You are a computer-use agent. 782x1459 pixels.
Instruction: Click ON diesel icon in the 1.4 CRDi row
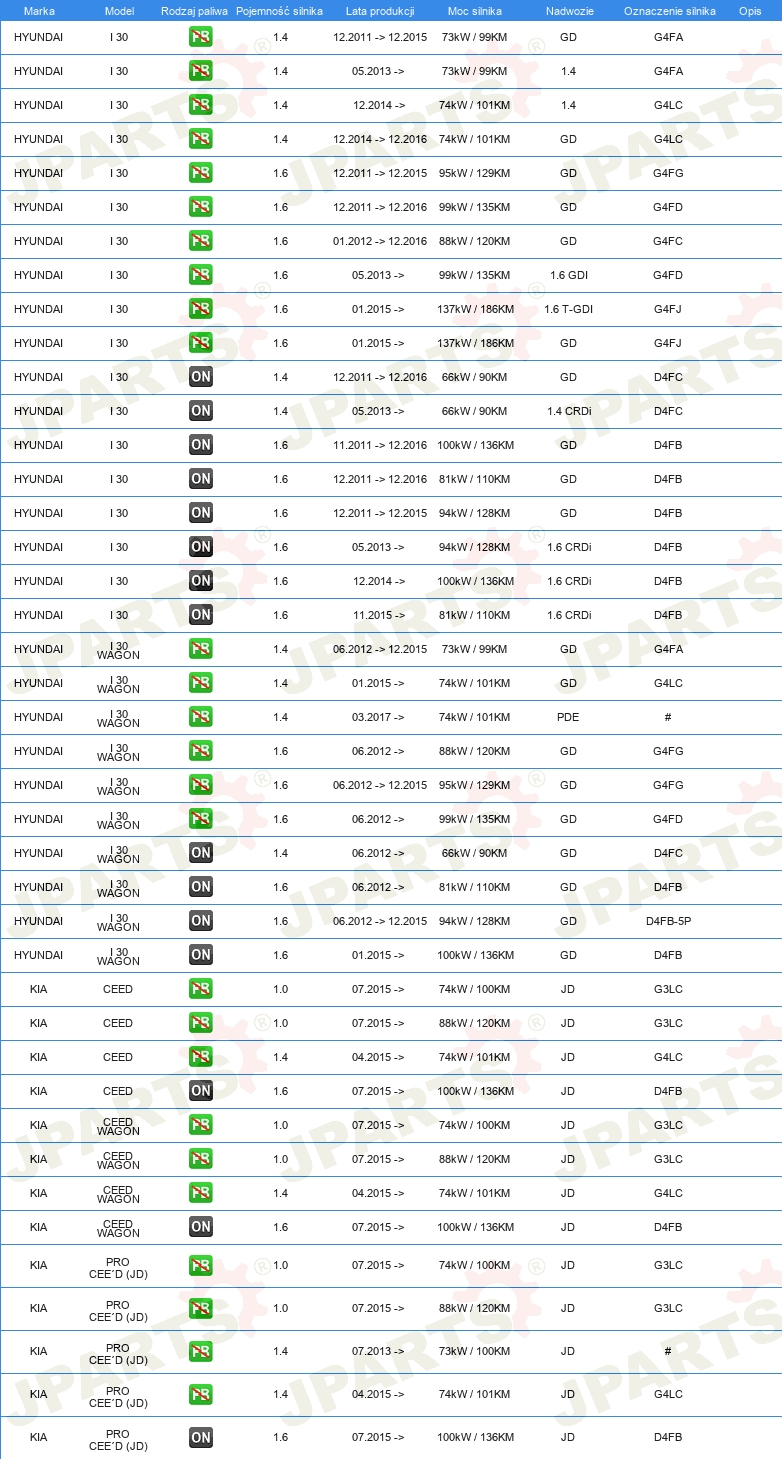(x=201, y=411)
